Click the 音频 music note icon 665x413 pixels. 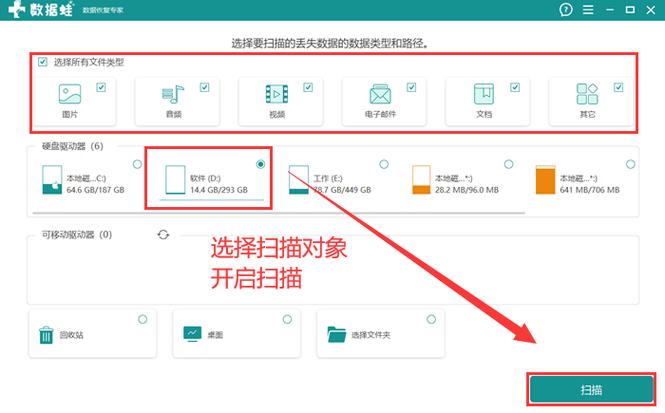pos(173,94)
